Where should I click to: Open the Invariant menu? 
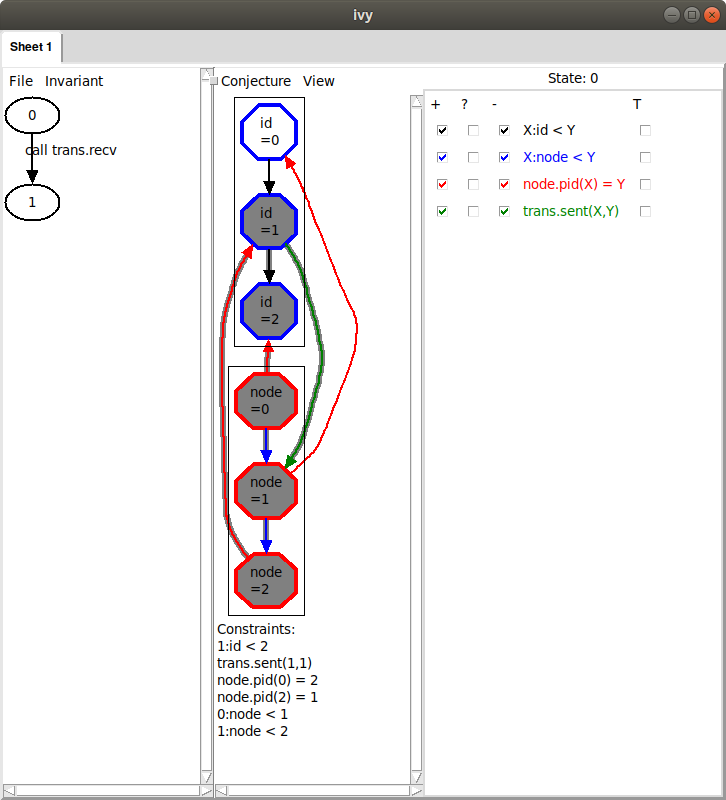[x=74, y=81]
